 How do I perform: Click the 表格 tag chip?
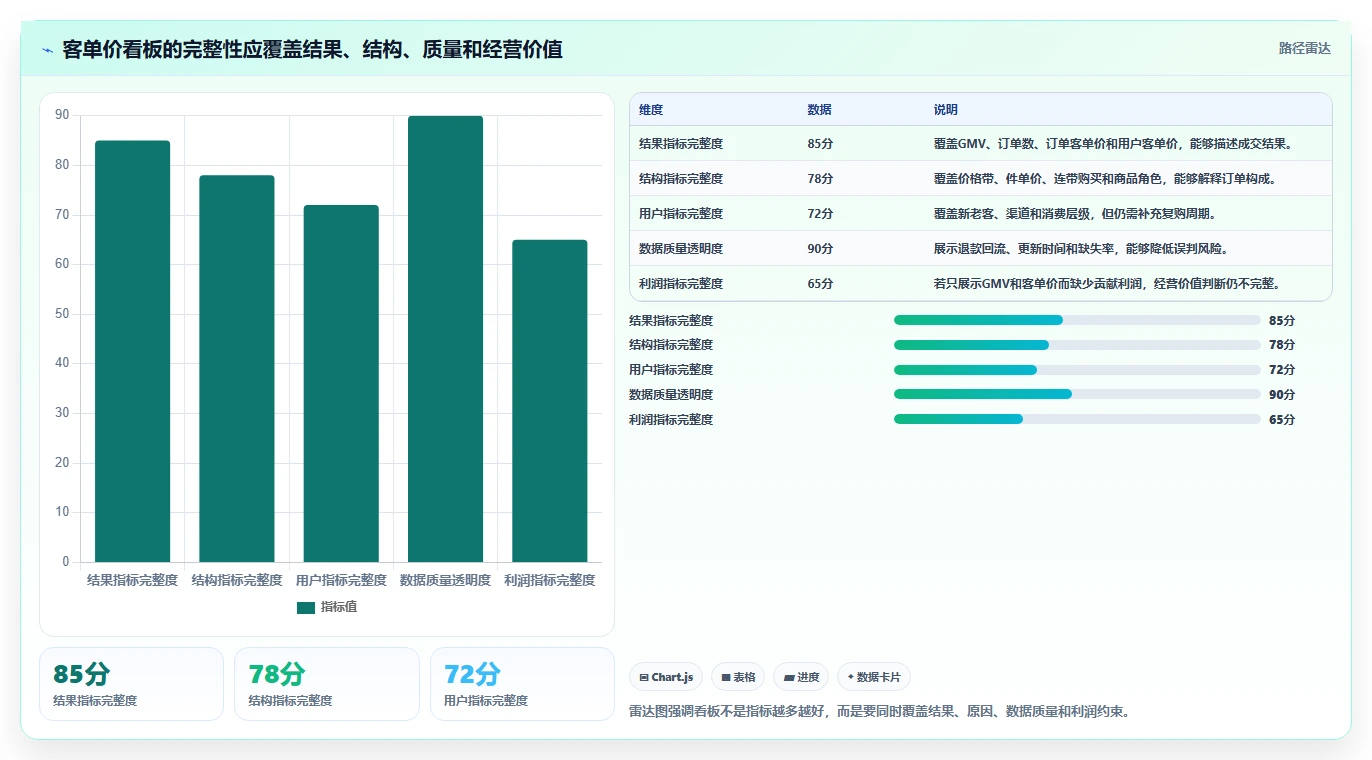point(738,677)
